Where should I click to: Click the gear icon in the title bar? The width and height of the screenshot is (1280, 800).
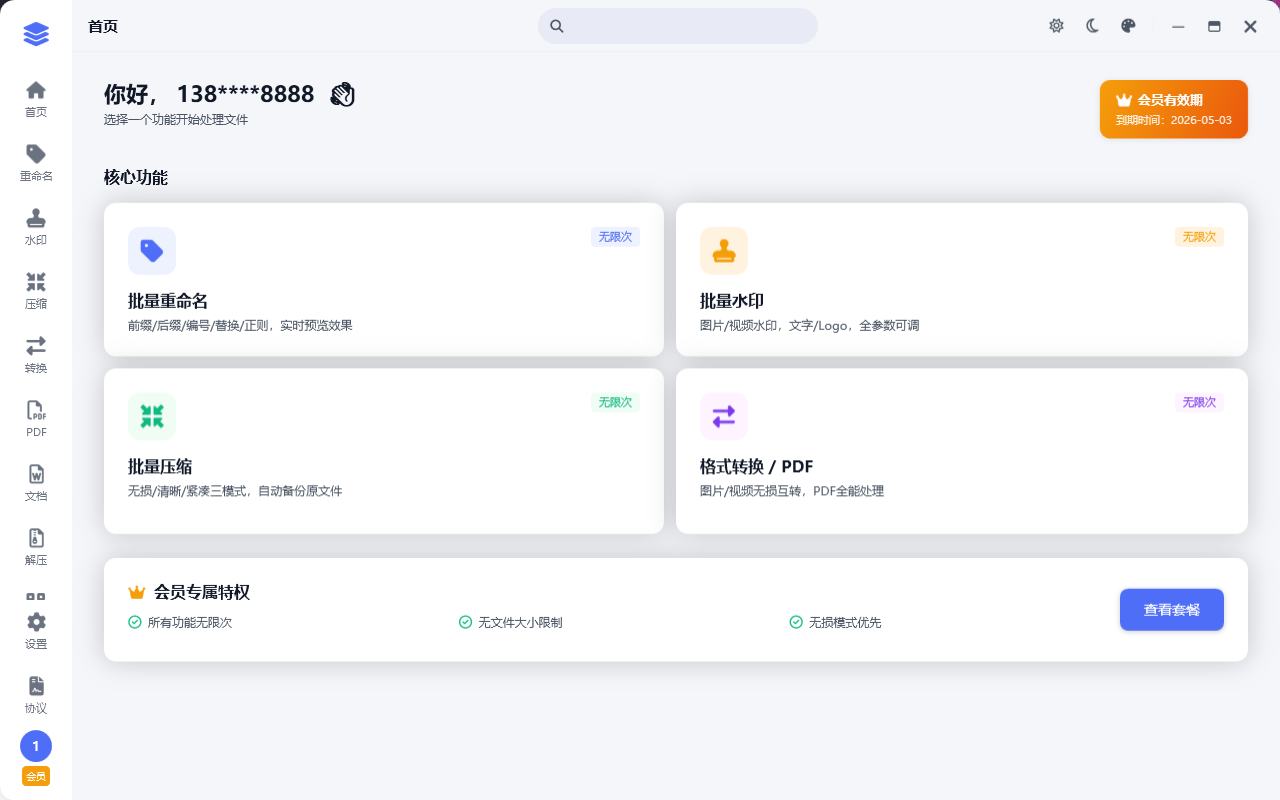tap(1056, 26)
